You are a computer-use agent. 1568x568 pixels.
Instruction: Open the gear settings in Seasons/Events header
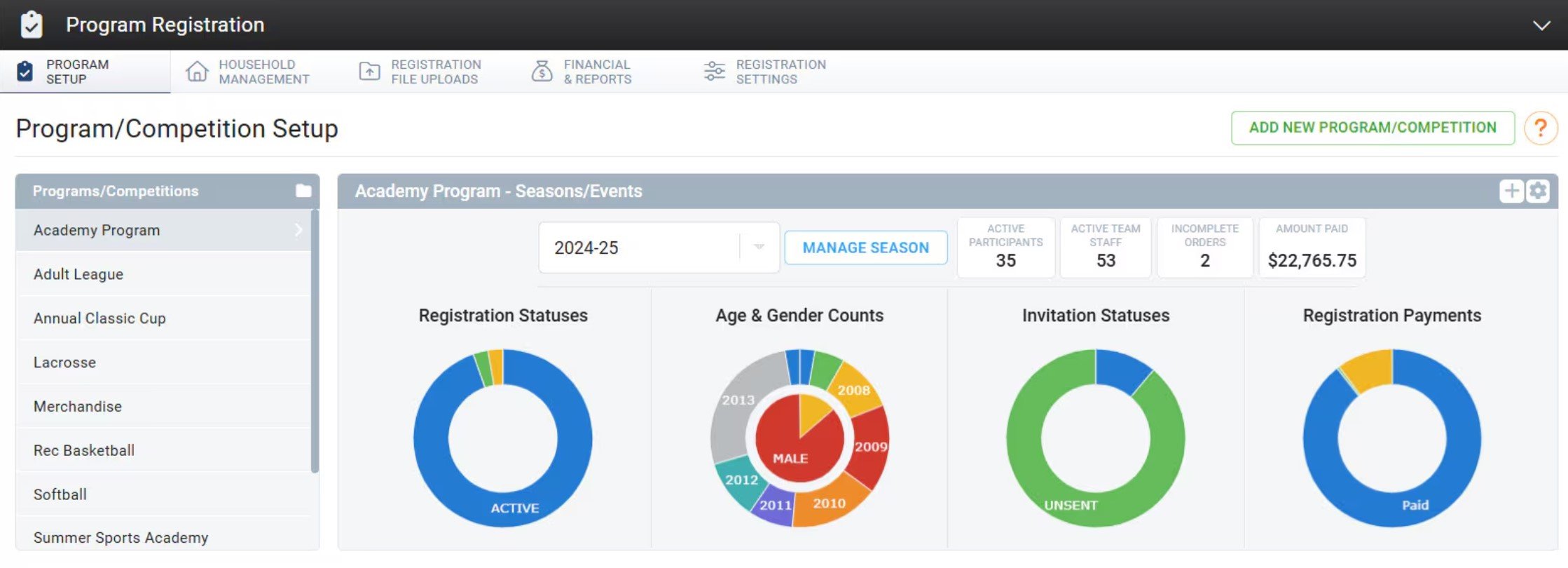1537,191
